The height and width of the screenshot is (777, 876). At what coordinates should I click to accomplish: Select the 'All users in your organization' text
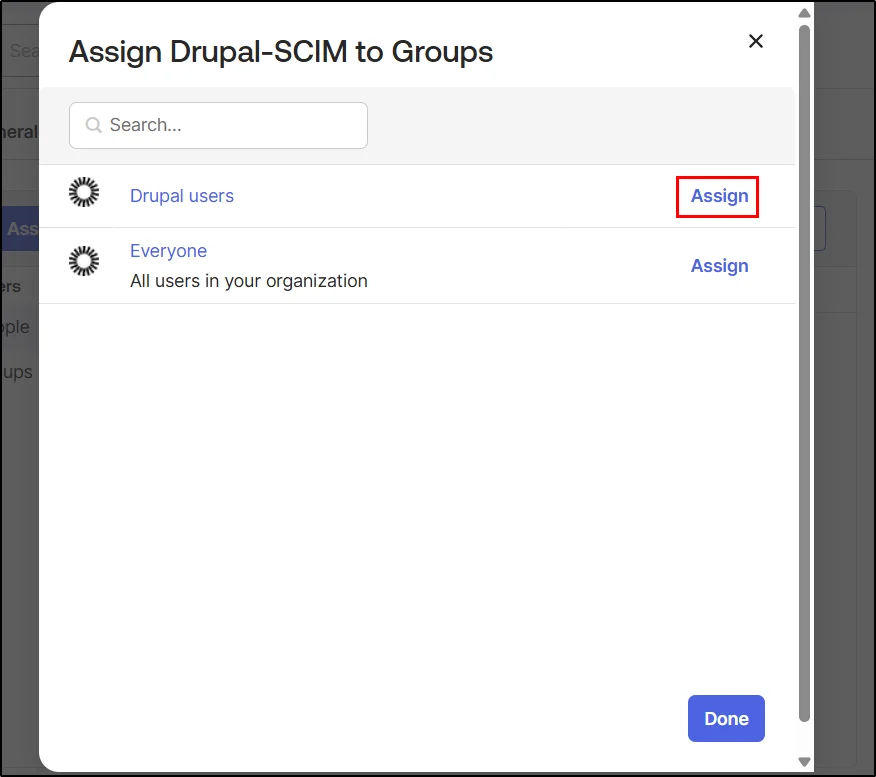pyautogui.click(x=249, y=281)
